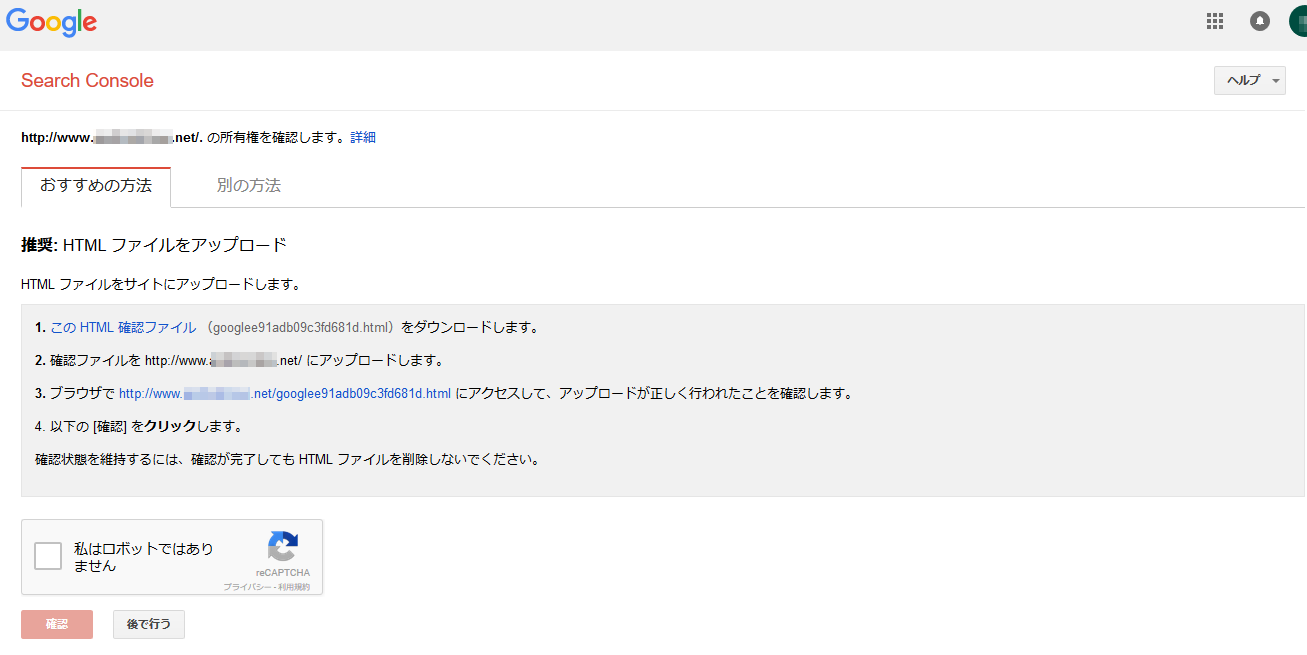1307x655 pixels.
Task: Open the Google apps grid menu
Action: (x=1215, y=21)
